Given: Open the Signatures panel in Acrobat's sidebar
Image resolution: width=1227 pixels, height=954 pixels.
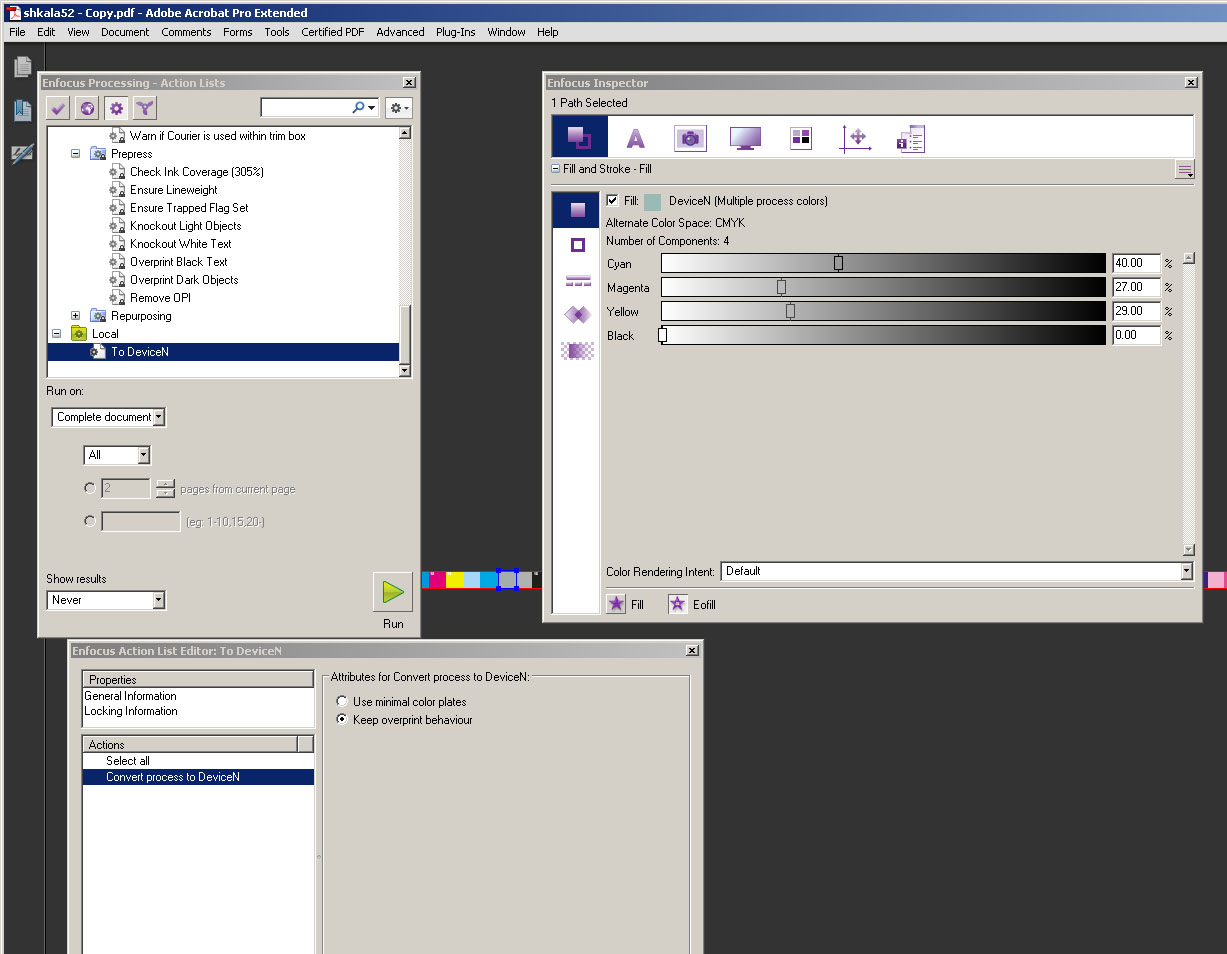Looking at the screenshot, I should tap(22, 154).
